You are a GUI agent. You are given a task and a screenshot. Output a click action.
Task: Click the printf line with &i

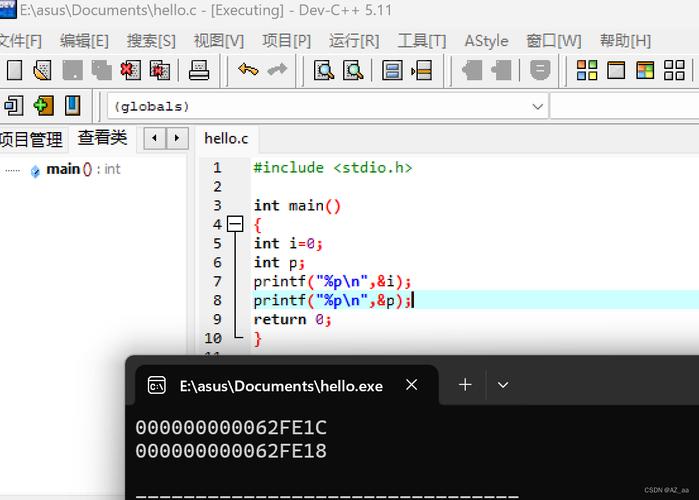332,281
